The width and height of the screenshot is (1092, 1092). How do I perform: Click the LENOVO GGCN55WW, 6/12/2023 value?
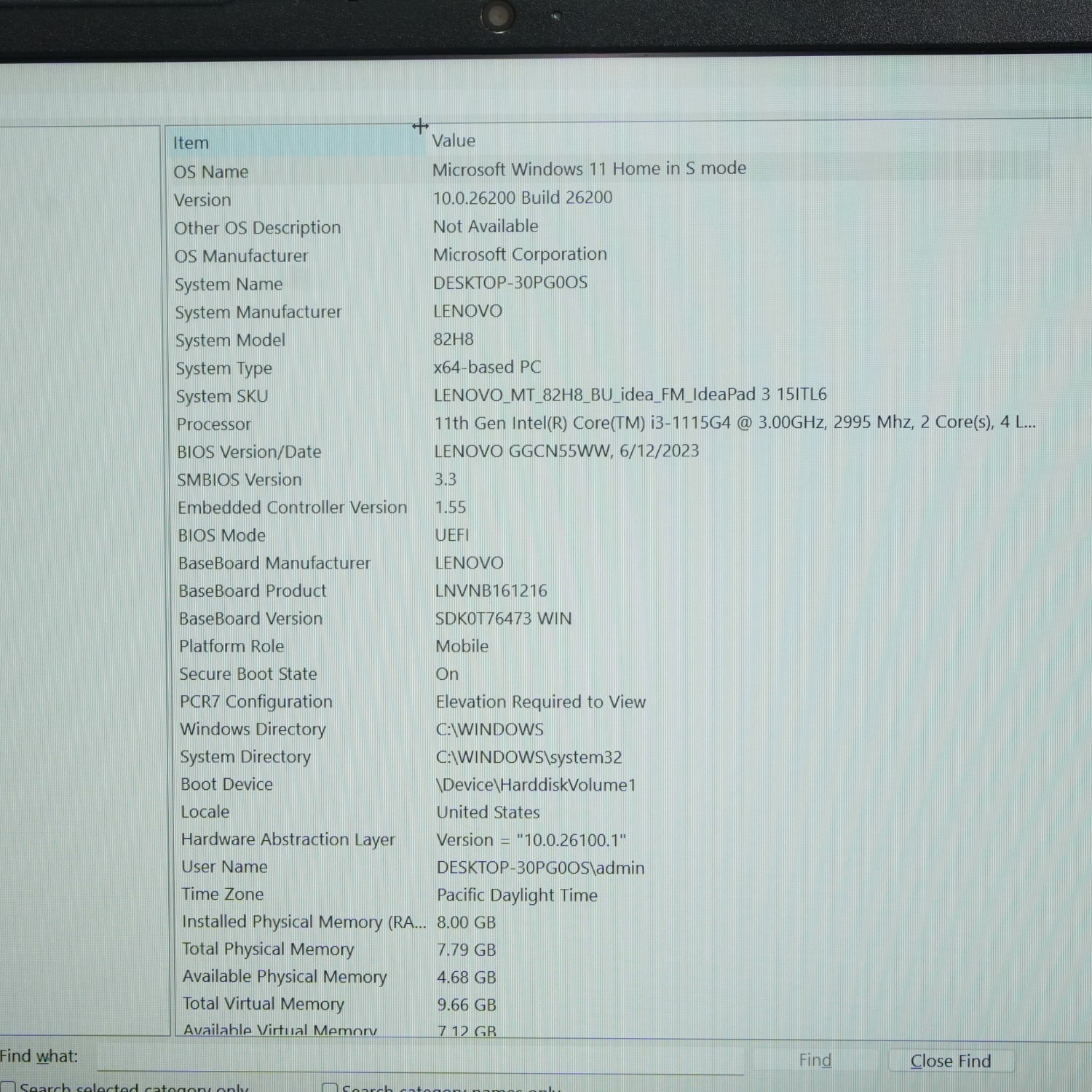click(566, 451)
